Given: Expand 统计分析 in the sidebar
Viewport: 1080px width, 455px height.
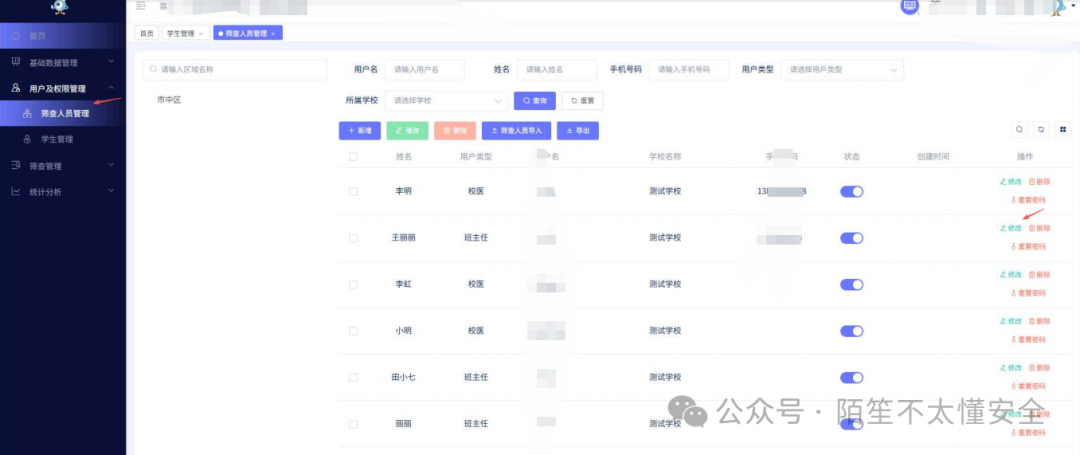Looking at the screenshot, I should [63, 191].
